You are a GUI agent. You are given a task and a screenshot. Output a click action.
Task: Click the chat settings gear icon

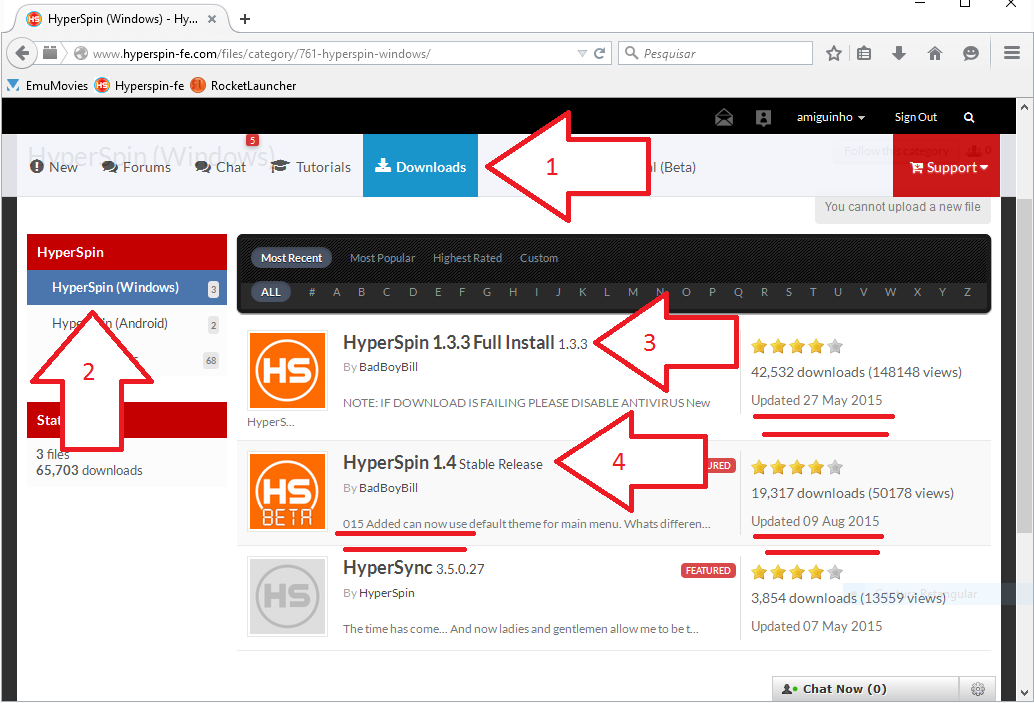[x=978, y=689]
